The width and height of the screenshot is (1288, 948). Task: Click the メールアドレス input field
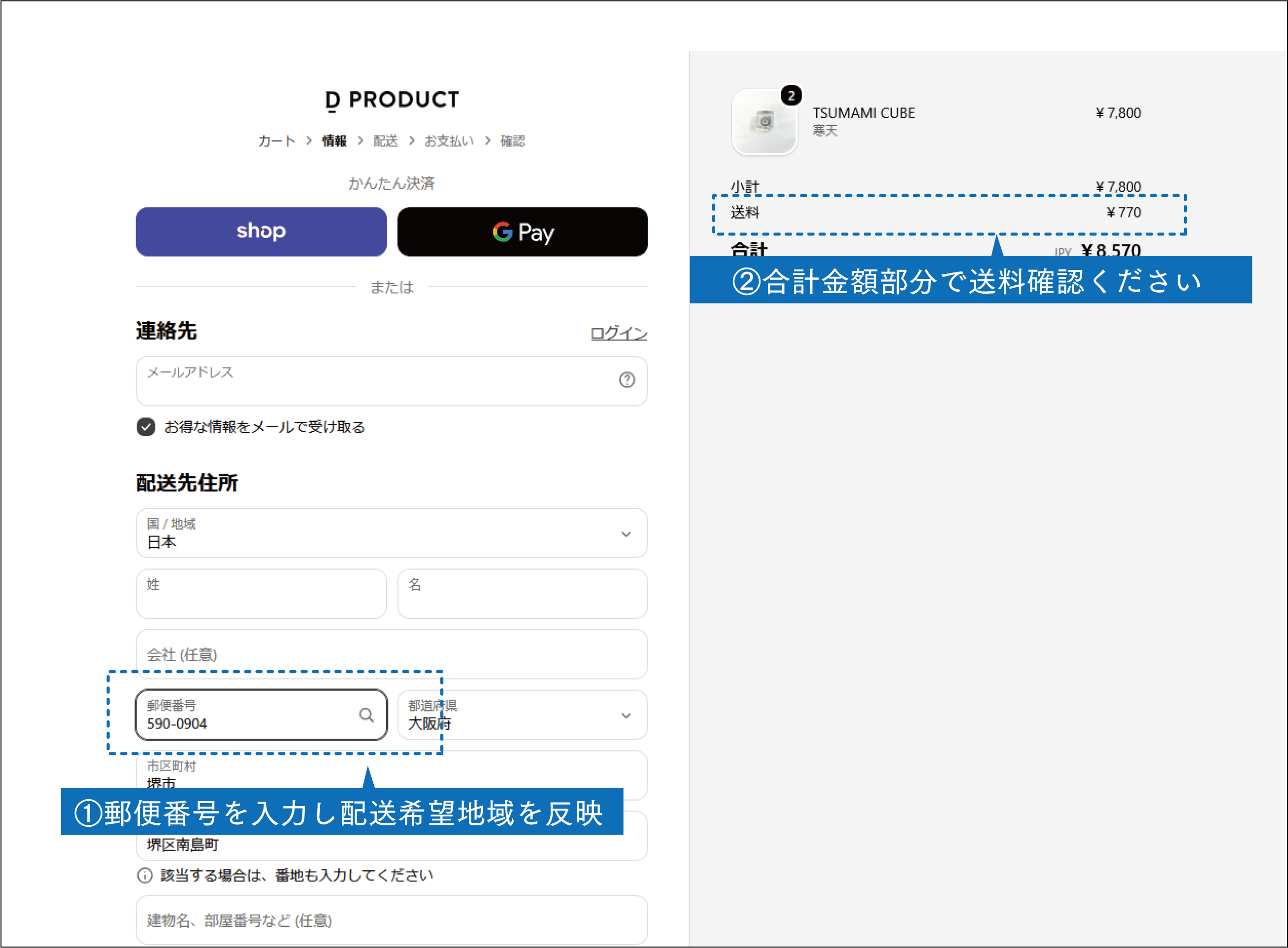point(391,381)
